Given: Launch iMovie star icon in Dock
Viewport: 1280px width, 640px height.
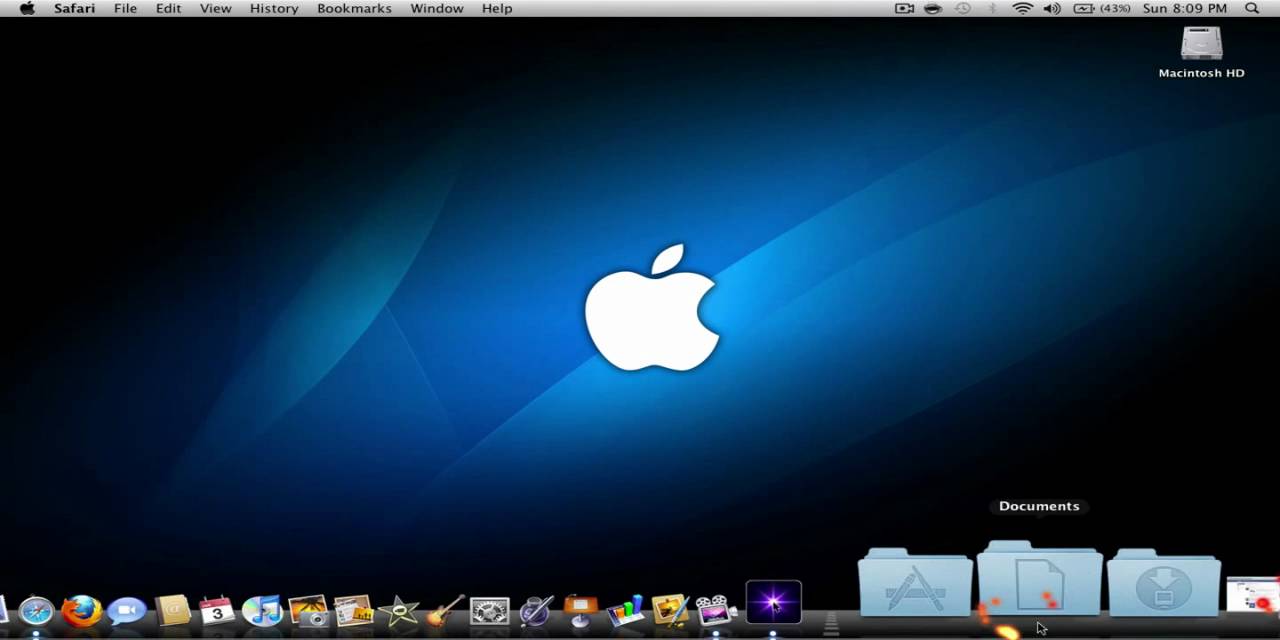Looking at the screenshot, I should pyautogui.click(x=399, y=610).
